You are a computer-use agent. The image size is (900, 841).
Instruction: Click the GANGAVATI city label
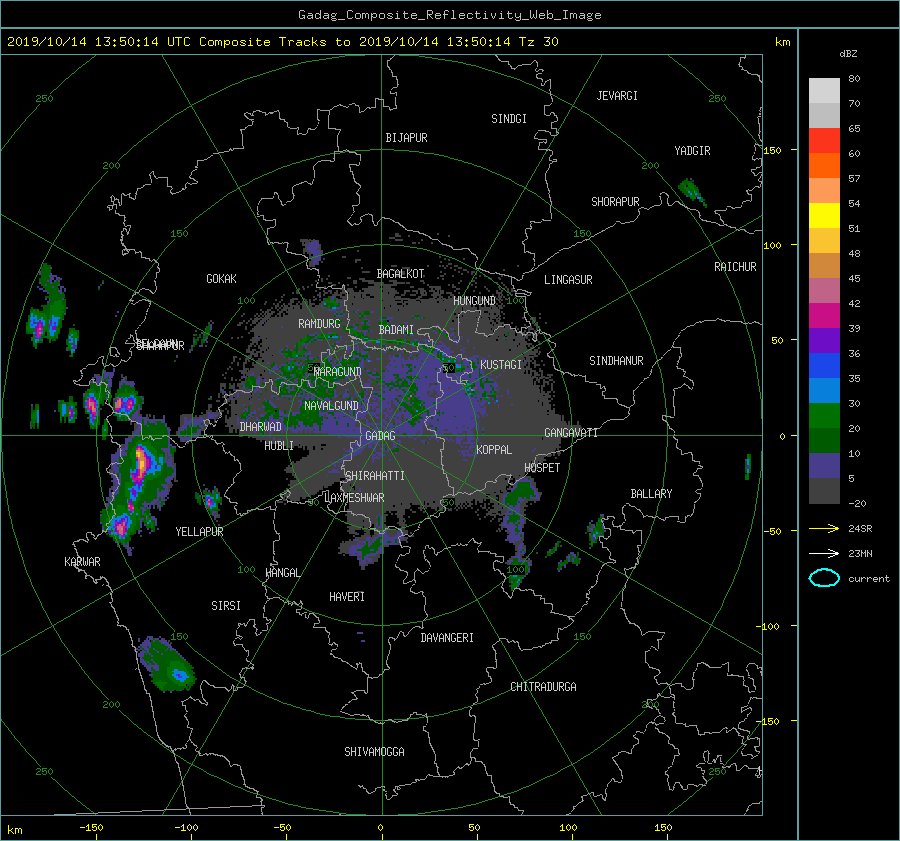tap(571, 433)
